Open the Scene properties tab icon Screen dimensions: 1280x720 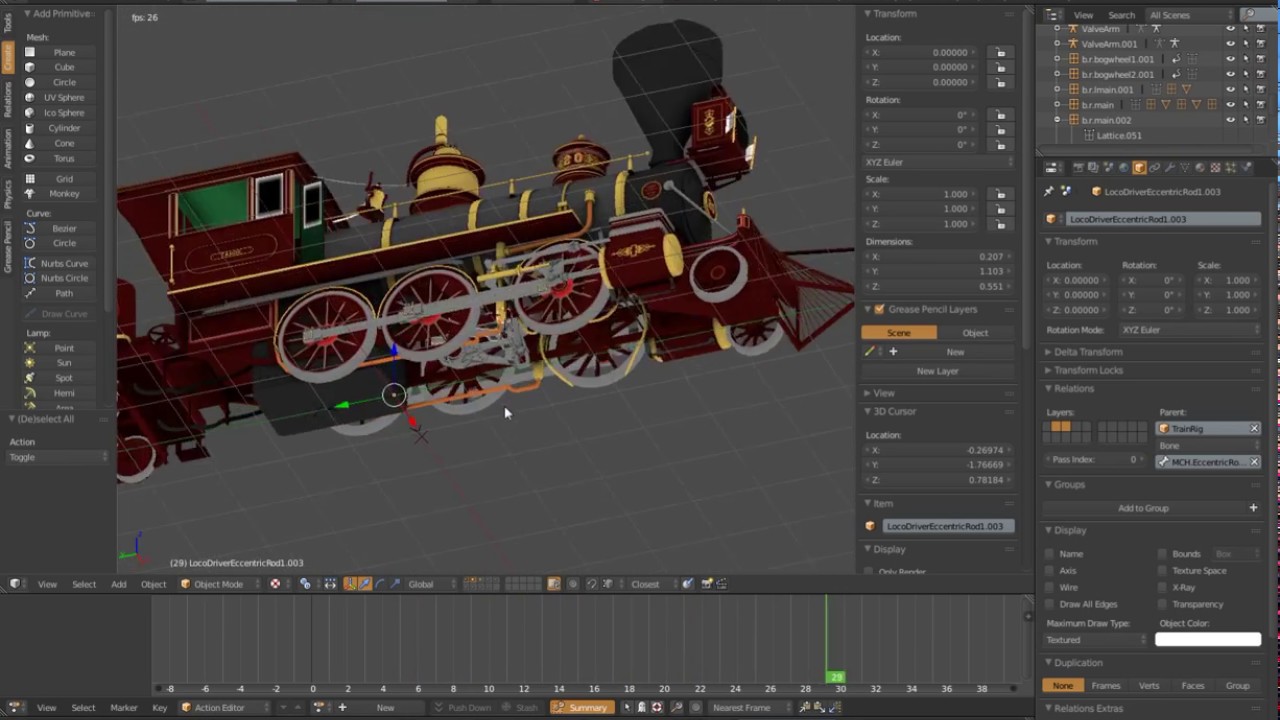[x=1108, y=168]
